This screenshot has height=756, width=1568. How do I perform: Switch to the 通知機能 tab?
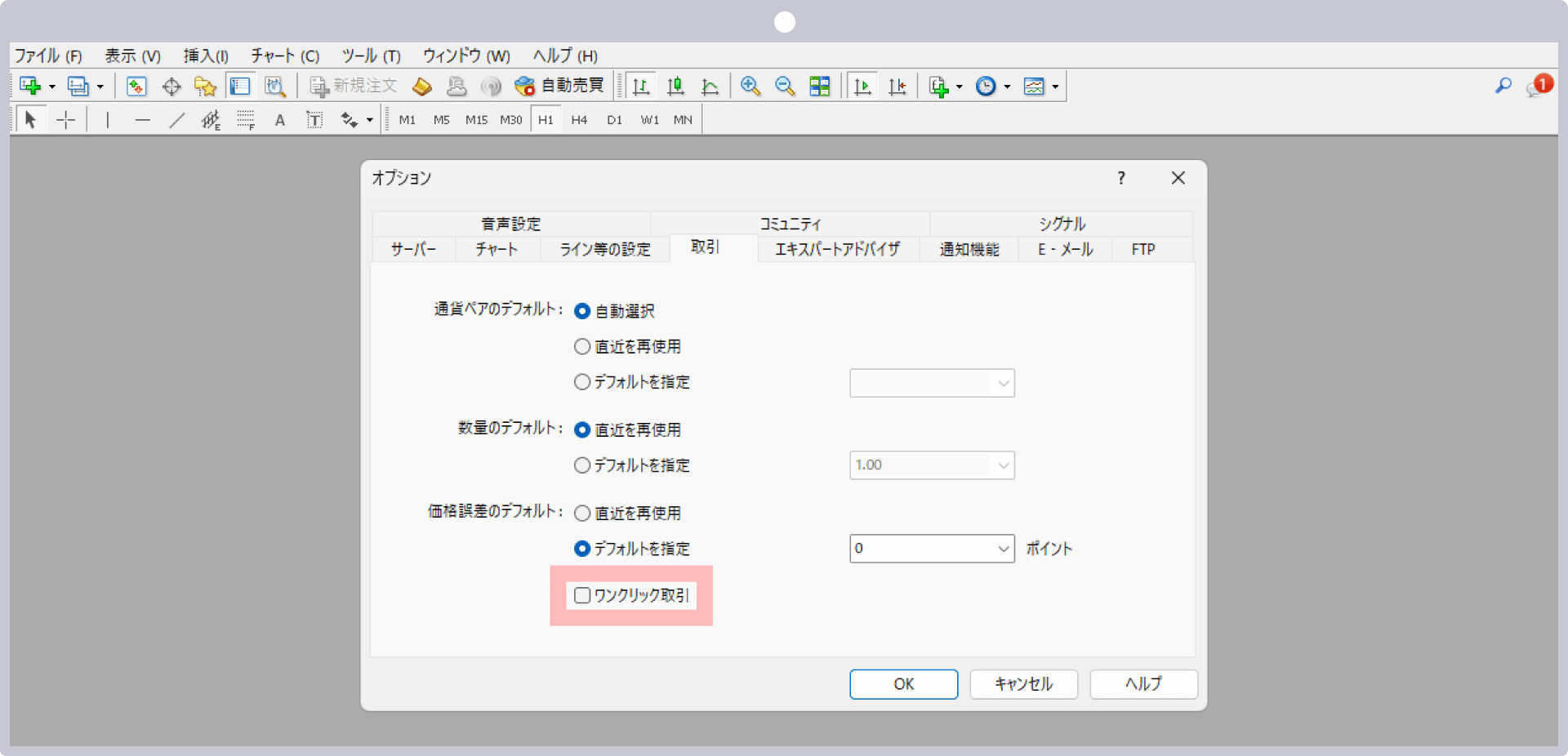pyautogui.click(x=969, y=249)
